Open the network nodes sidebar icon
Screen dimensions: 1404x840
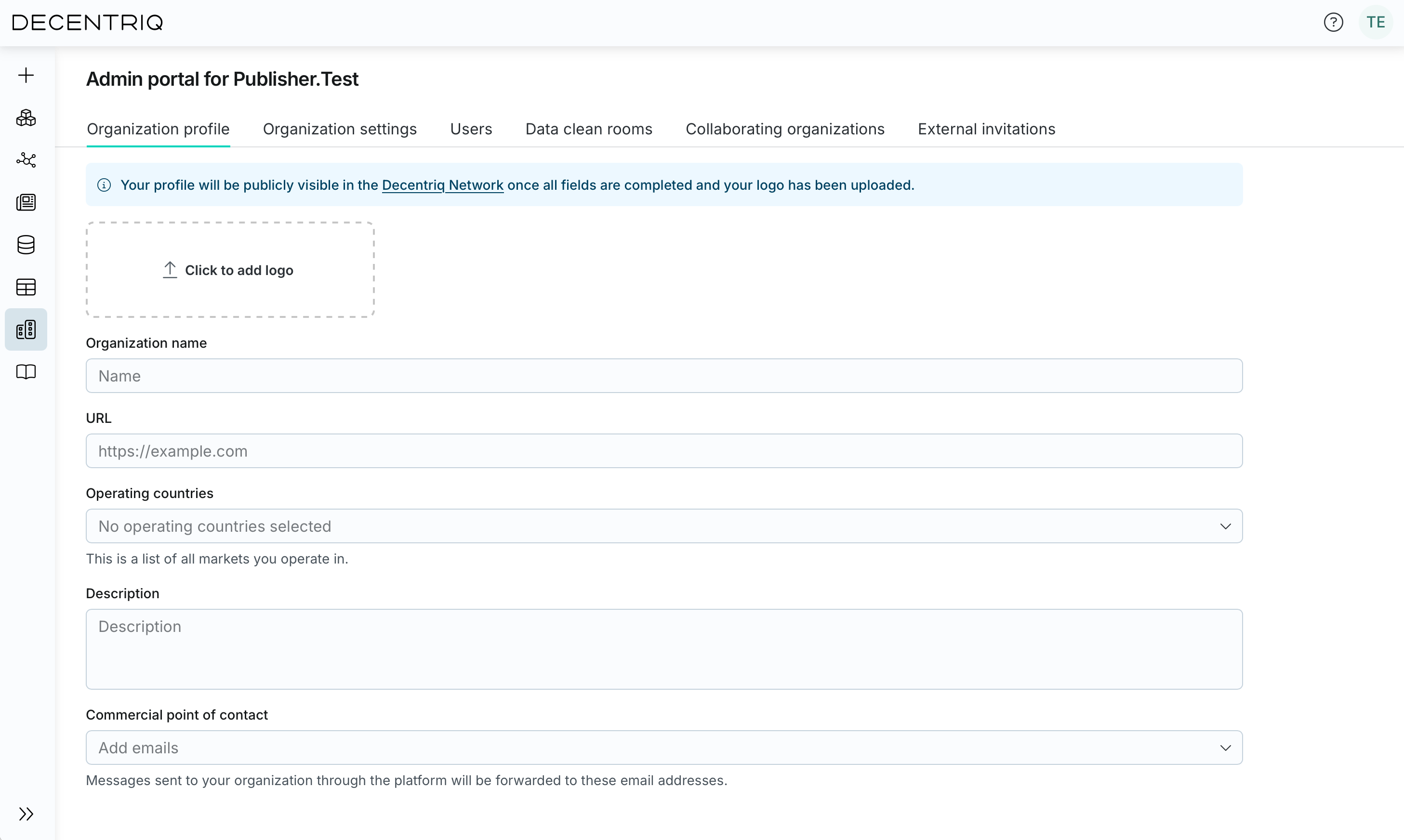point(26,160)
